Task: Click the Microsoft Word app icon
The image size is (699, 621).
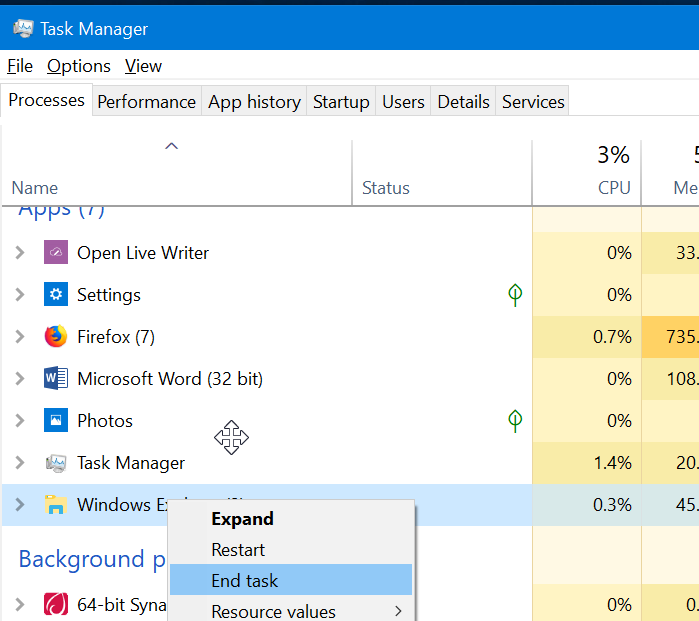Action: click(56, 378)
